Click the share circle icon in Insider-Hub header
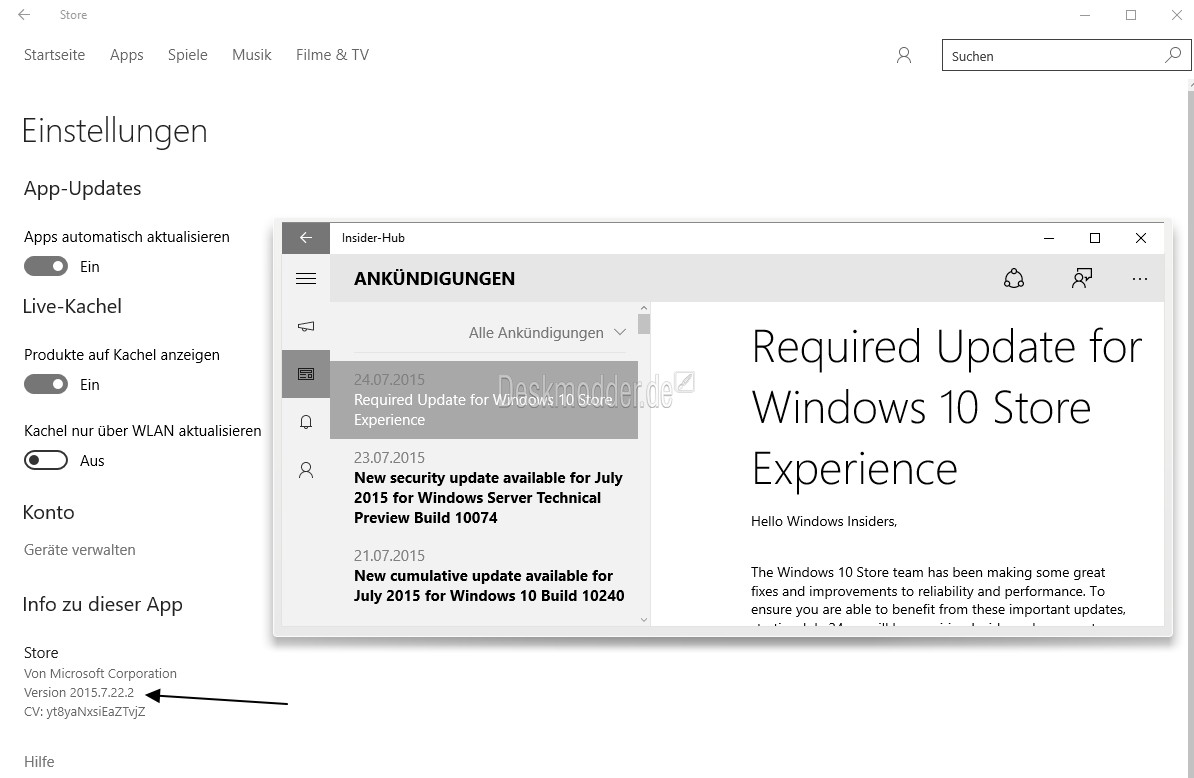1194x778 pixels. pyautogui.click(x=1014, y=279)
